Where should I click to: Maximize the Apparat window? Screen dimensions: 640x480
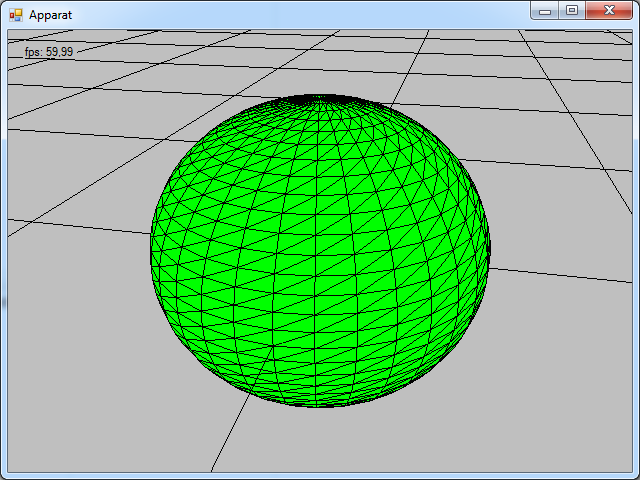(572, 11)
